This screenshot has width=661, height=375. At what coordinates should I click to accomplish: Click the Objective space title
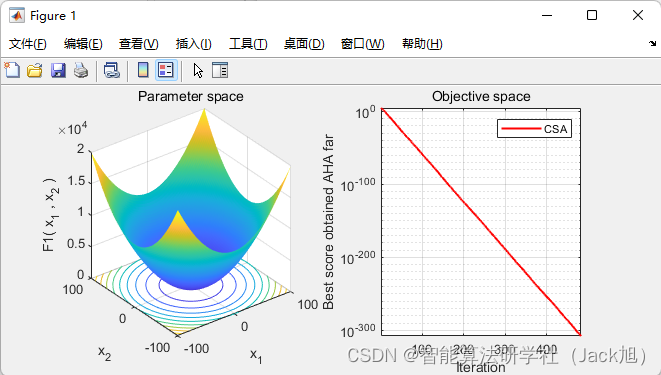tap(481, 96)
